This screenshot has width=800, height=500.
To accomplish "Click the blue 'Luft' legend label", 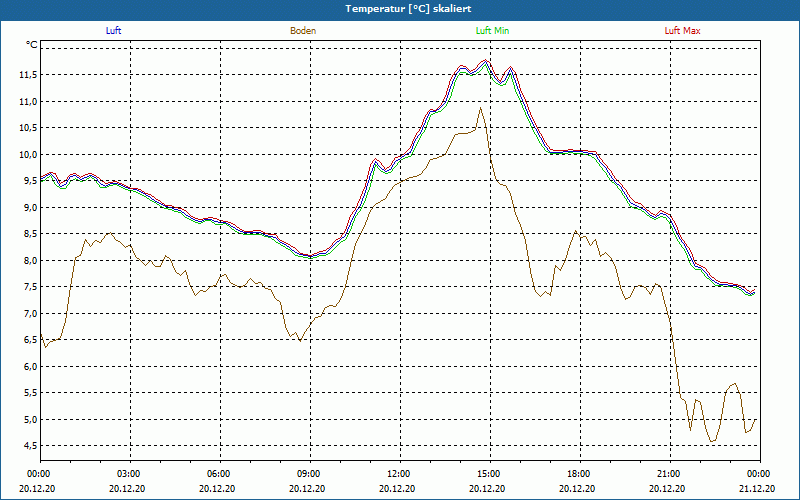I will pos(113,31).
